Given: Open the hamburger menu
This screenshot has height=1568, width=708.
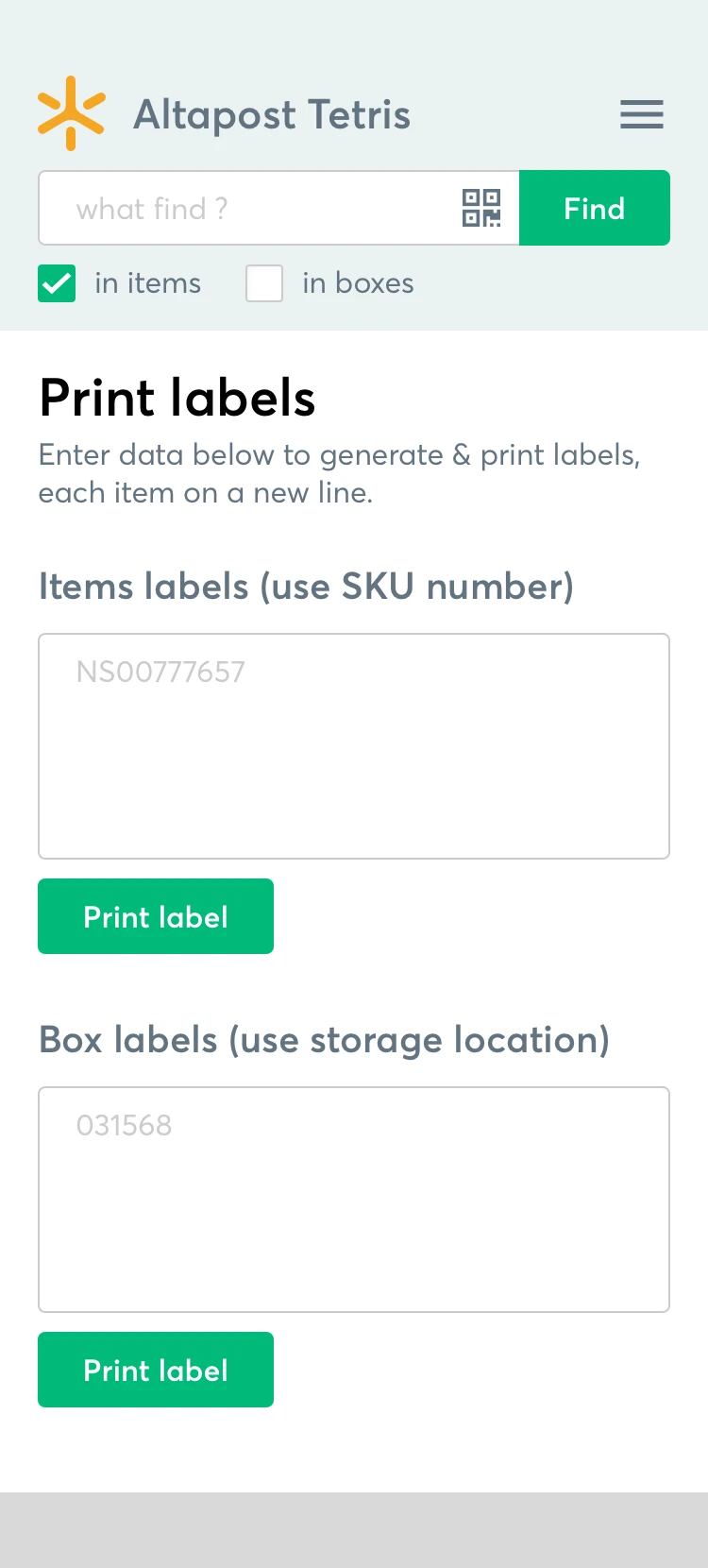Looking at the screenshot, I should pos(642,114).
